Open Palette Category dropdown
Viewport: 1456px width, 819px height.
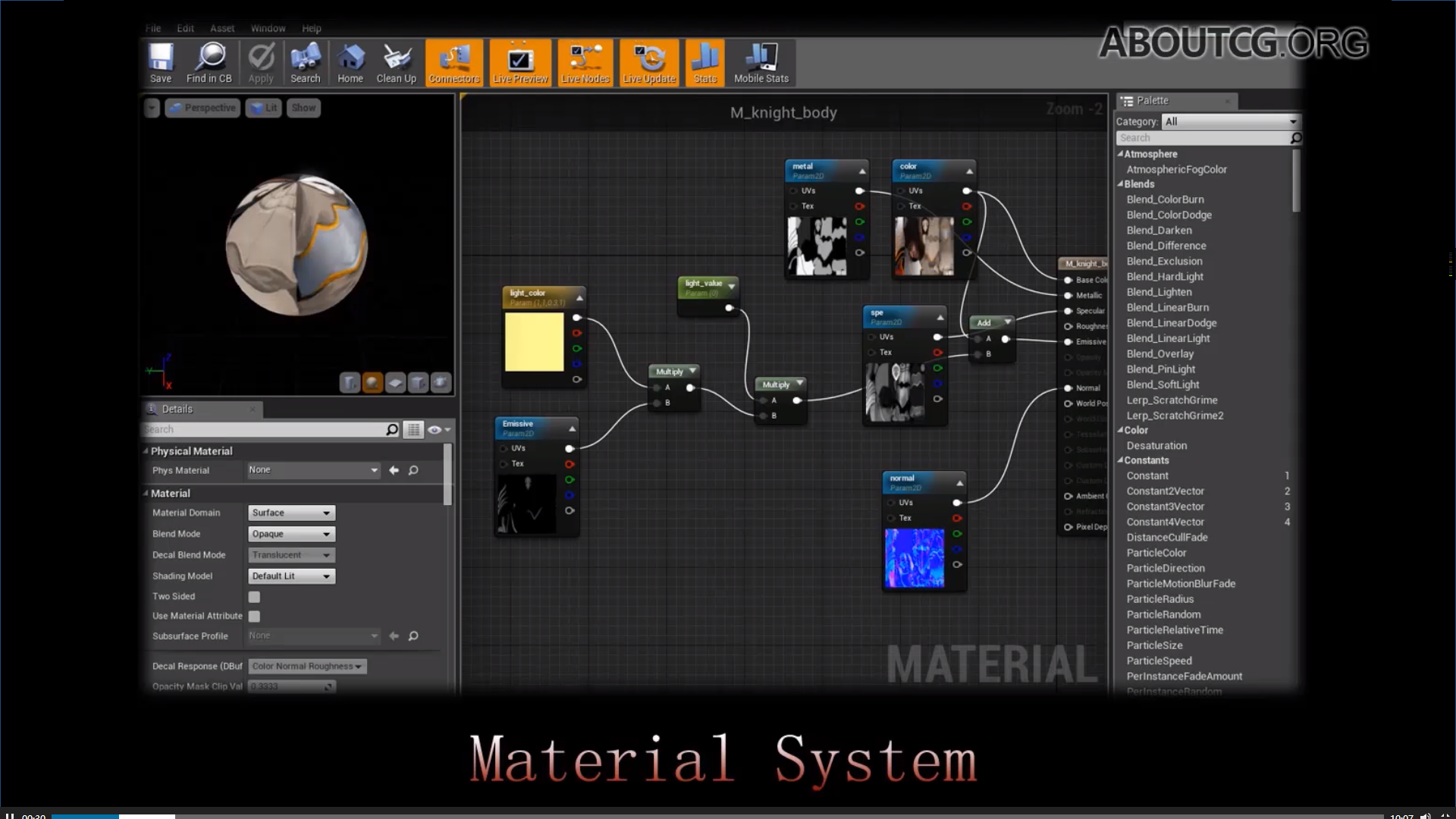coord(1230,121)
